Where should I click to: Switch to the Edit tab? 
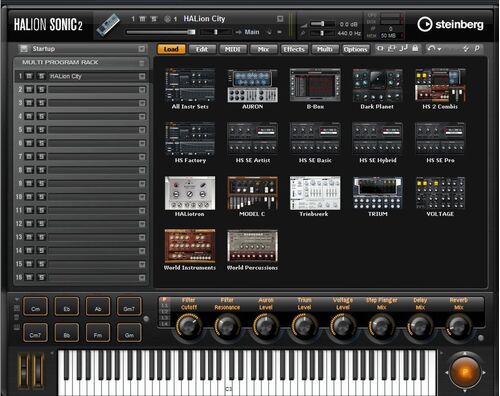tap(202, 49)
